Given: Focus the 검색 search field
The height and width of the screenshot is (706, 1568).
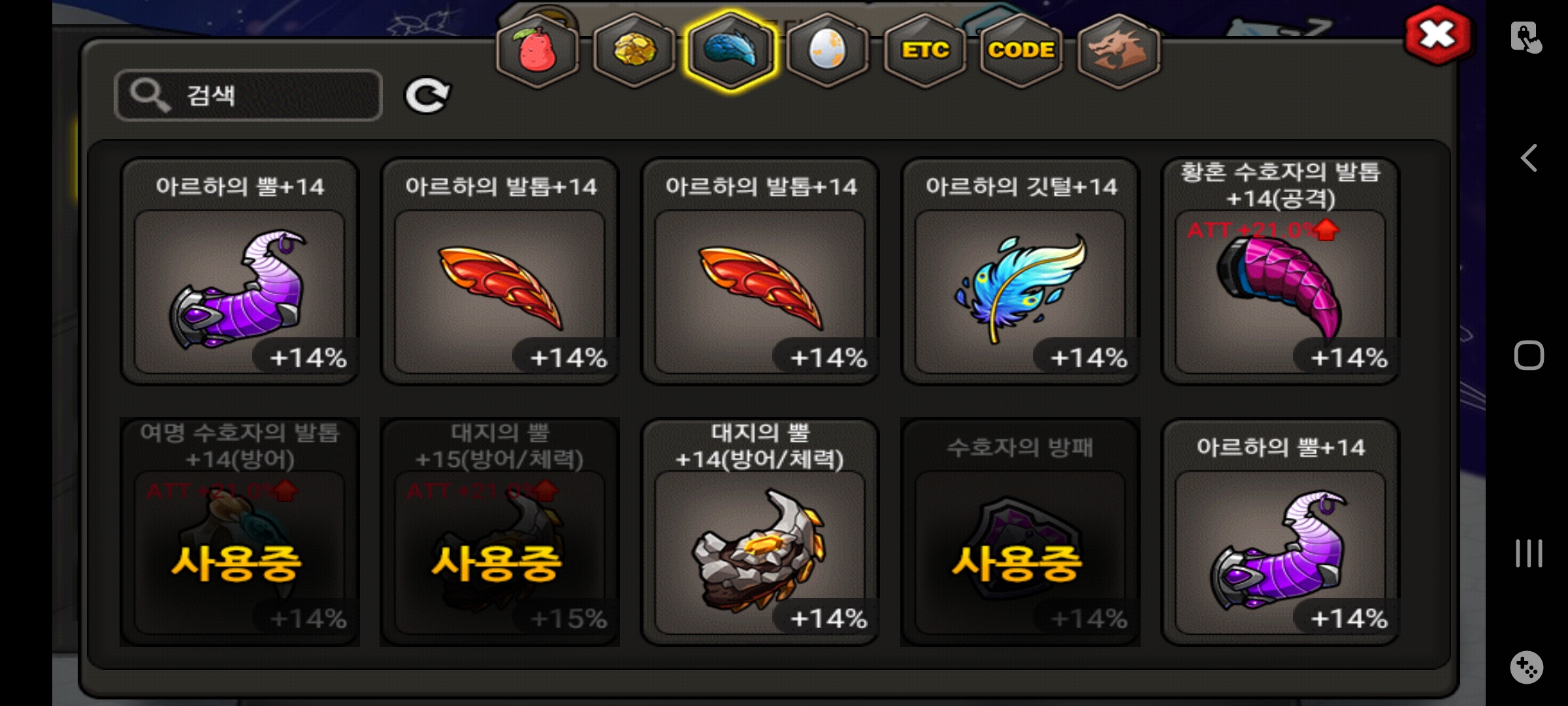Looking at the screenshot, I should (248, 95).
